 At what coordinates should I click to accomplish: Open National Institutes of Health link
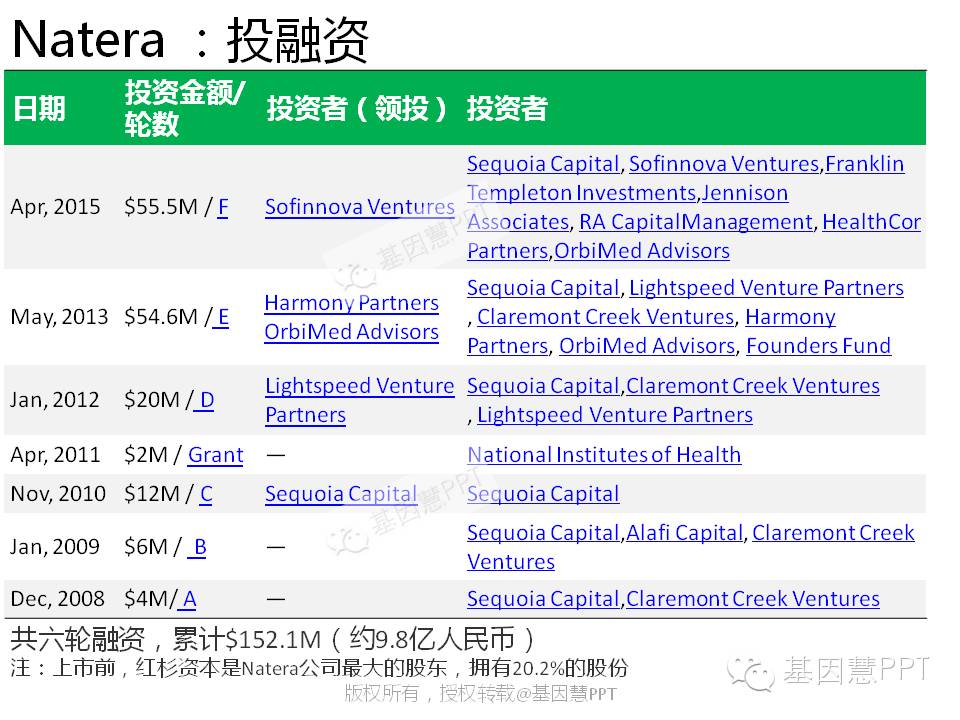pyautogui.click(x=604, y=455)
